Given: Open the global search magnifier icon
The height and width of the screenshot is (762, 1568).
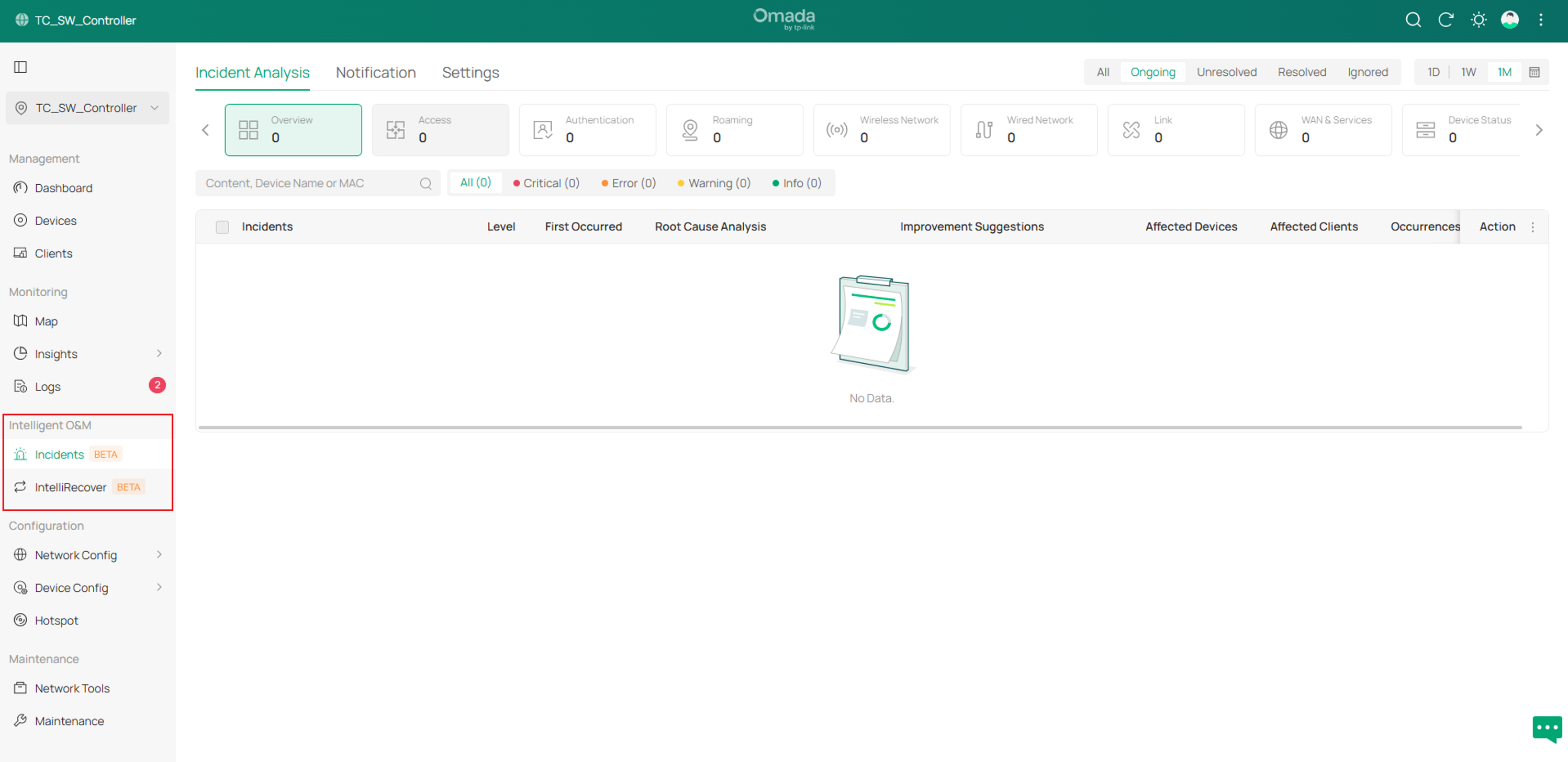Looking at the screenshot, I should point(1413,20).
